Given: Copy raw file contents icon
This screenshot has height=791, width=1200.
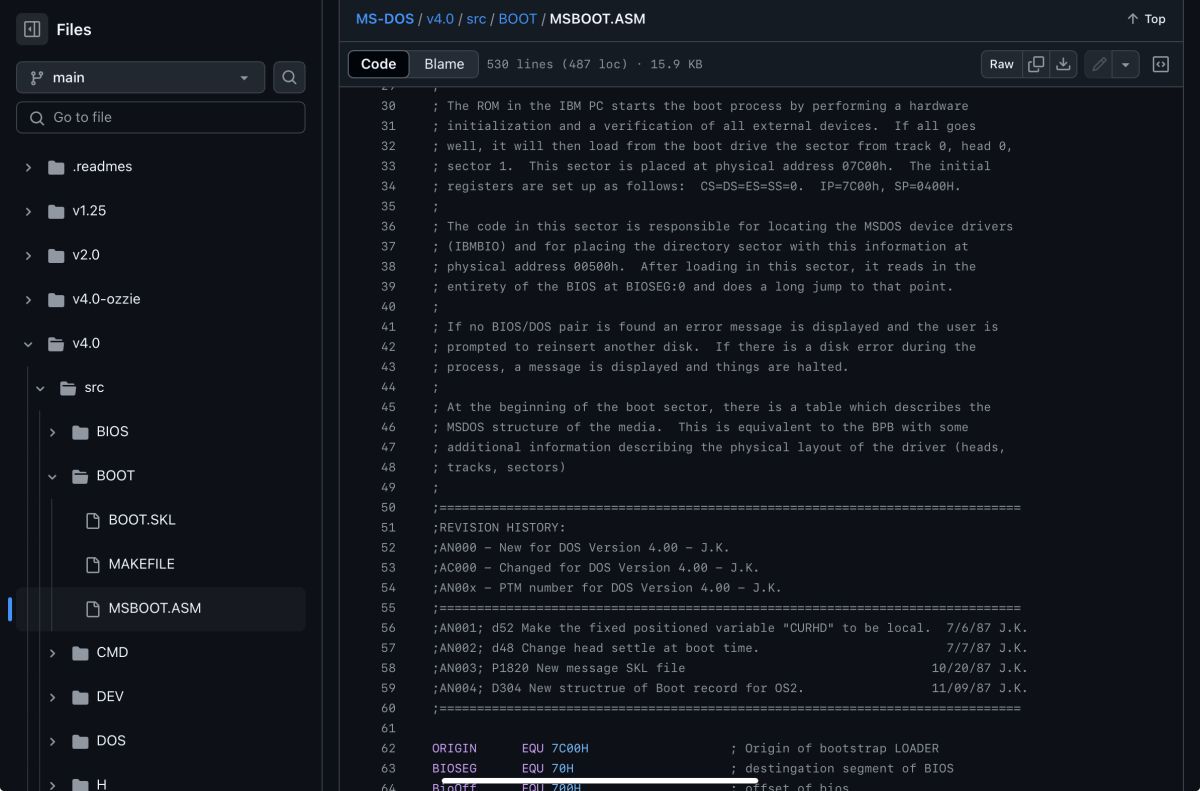Looking at the screenshot, I should click(x=1036, y=64).
